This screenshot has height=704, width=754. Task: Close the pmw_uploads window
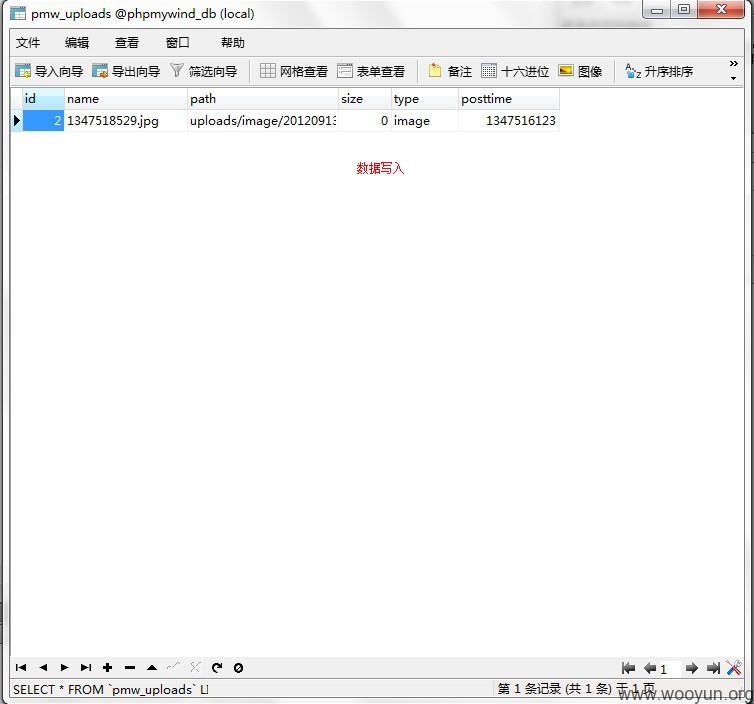pos(721,10)
